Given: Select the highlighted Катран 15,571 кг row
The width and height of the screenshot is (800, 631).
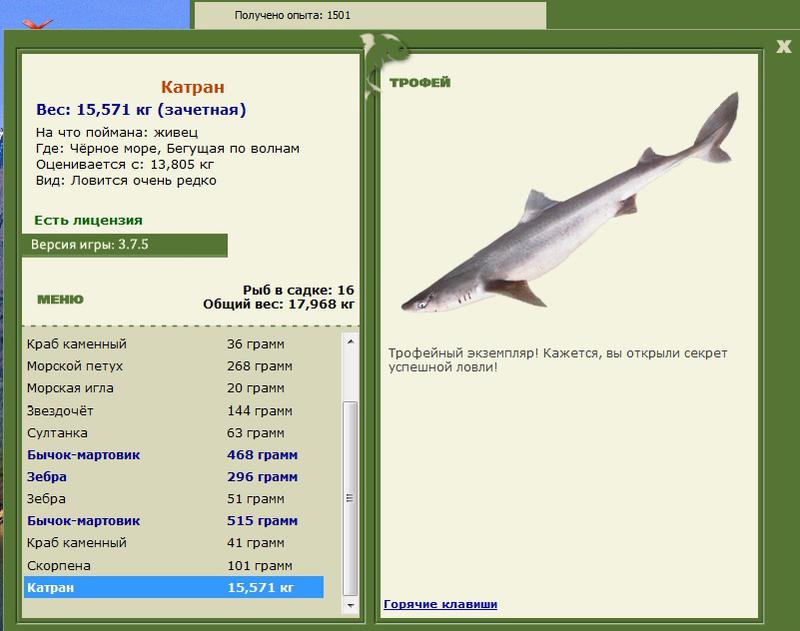Looking at the screenshot, I should [173, 587].
